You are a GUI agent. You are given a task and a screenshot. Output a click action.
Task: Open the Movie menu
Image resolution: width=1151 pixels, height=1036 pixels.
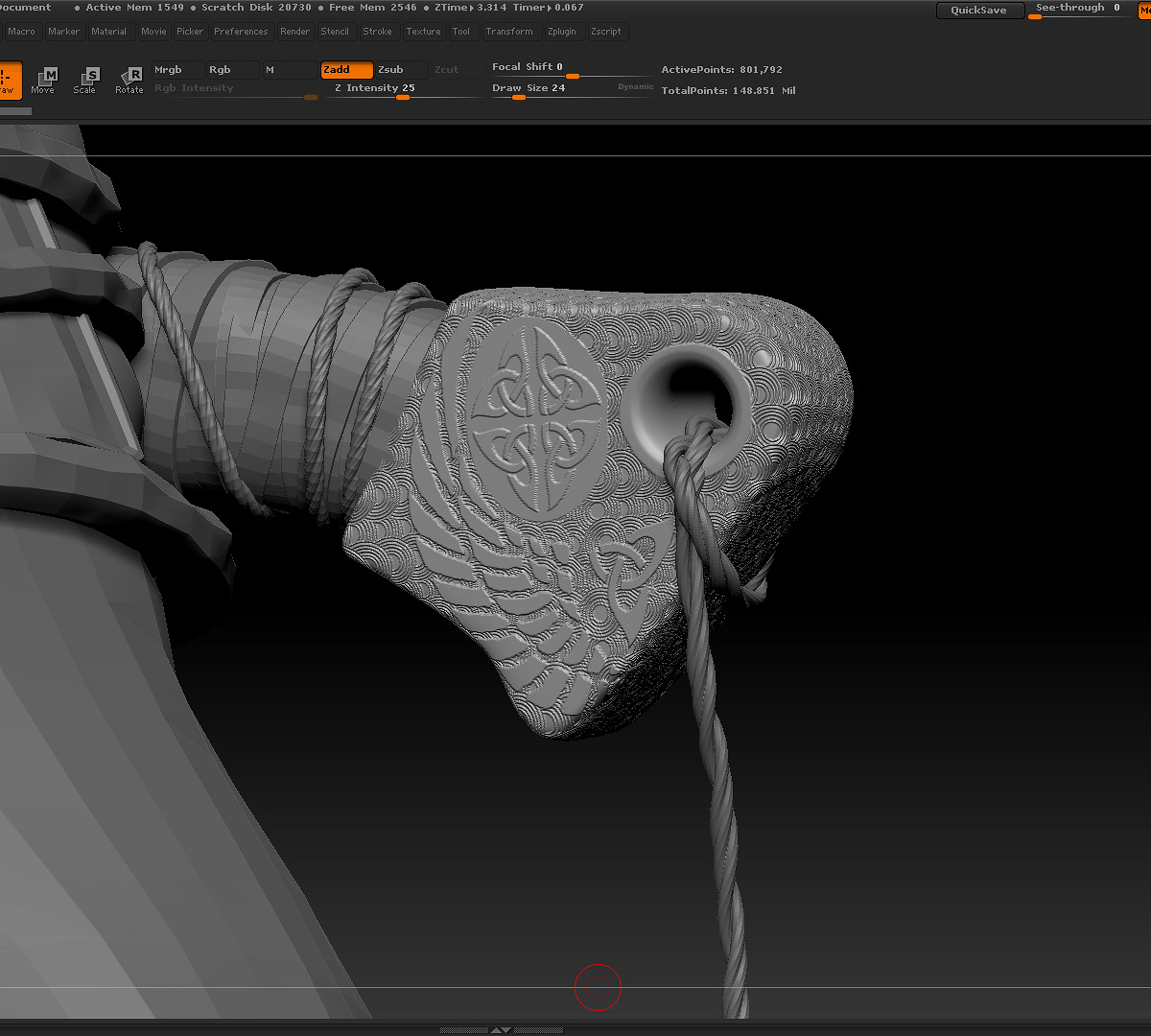click(154, 32)
